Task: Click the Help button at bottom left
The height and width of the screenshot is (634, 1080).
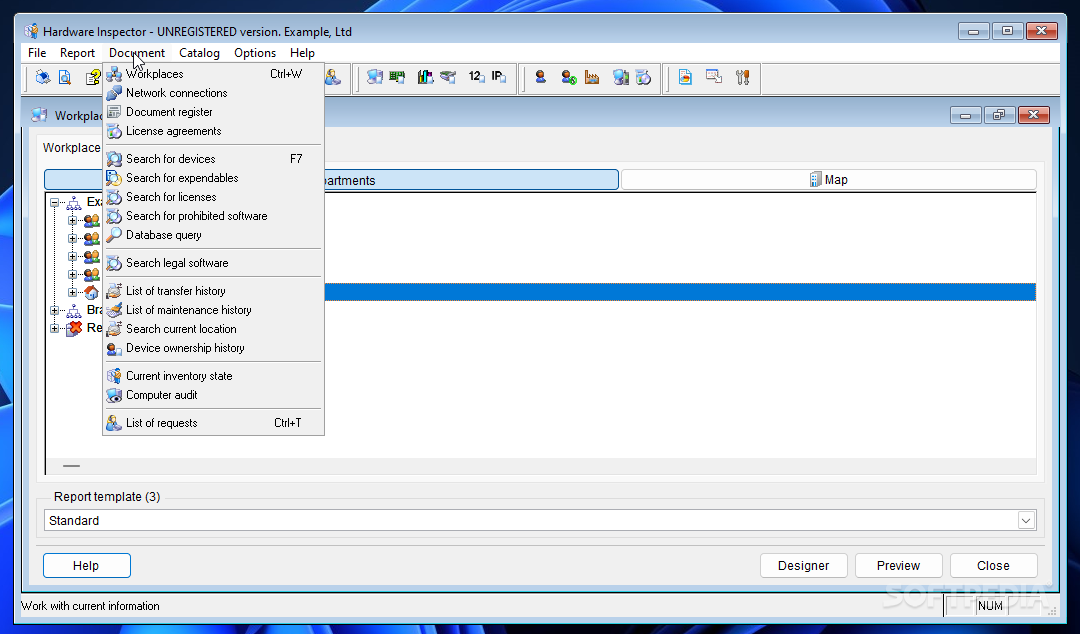Action: point(86,565)
